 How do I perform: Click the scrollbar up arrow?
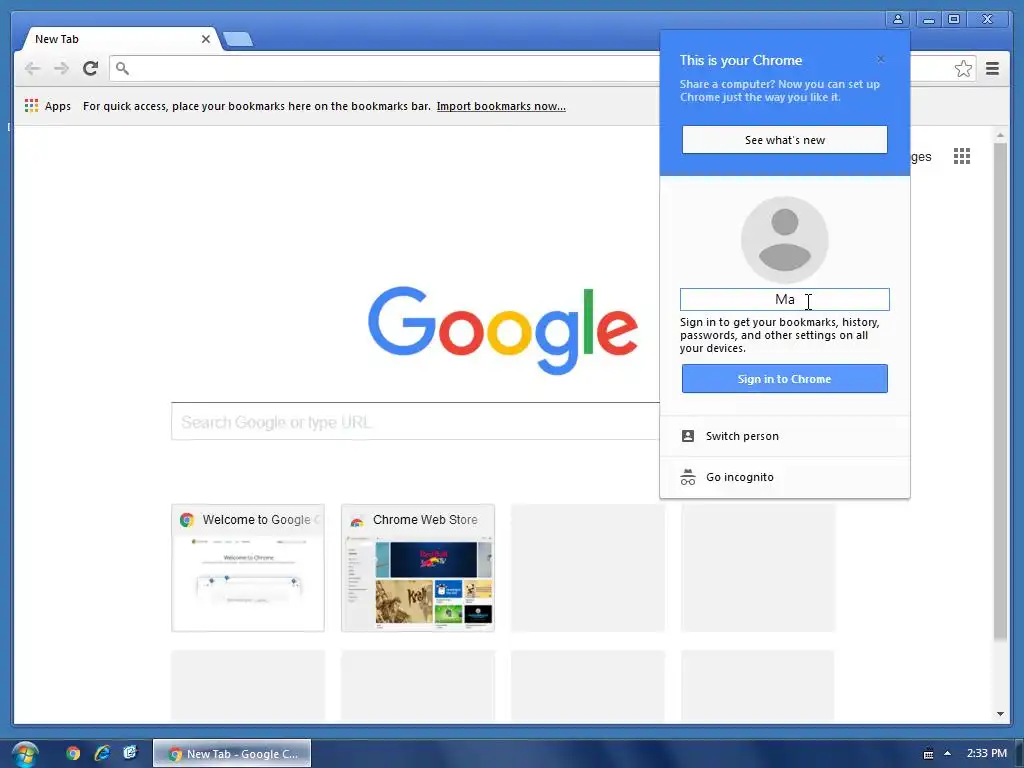click(x=1000, y=135)
